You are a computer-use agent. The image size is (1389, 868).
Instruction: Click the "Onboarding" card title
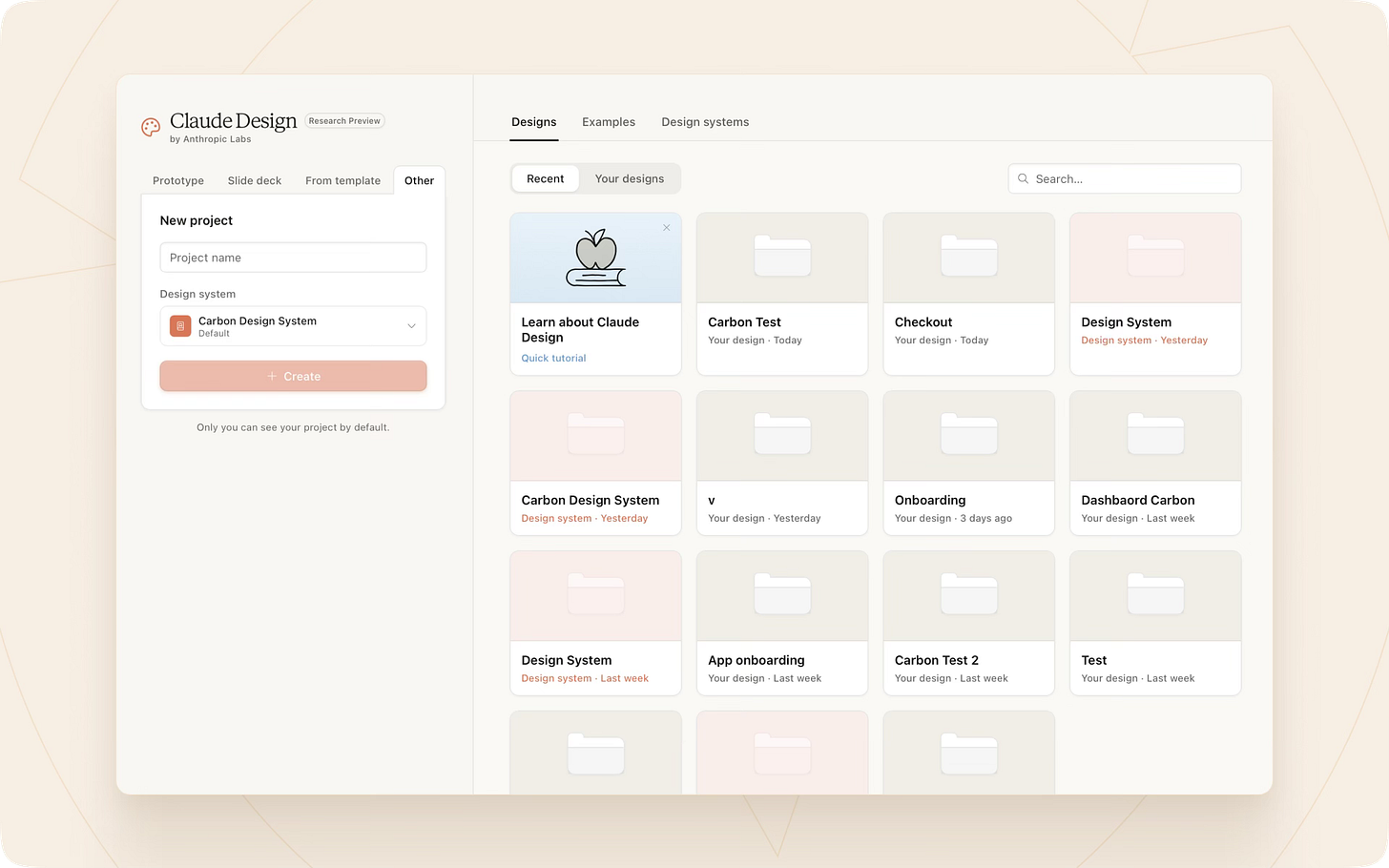click(x=930, y=500)
